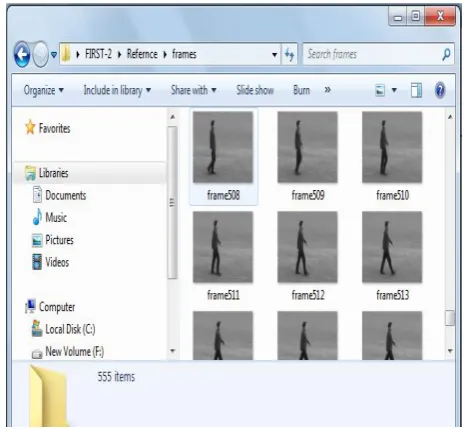Click the Local Disk (C:) drive icon
This screenshot has height=430, width=465.
point(37,328)
